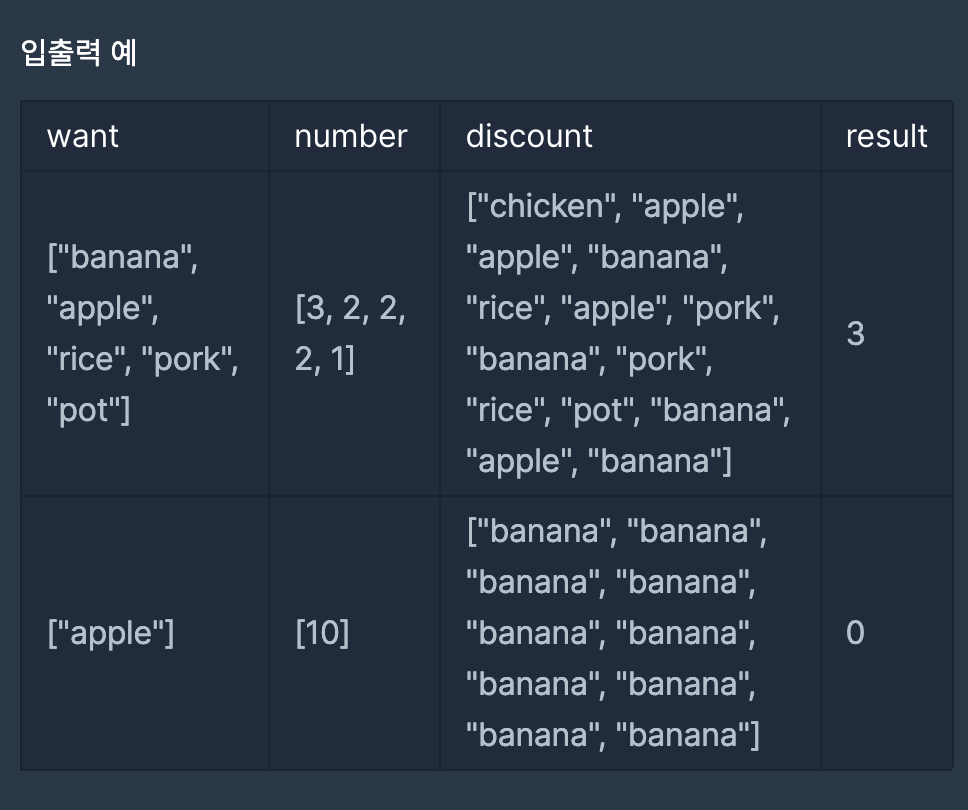The height and width of the screenshot is (810, 968).
Task: Click the 입출력 예 heading
Action: pyautogui.click(x=79, y=53)
